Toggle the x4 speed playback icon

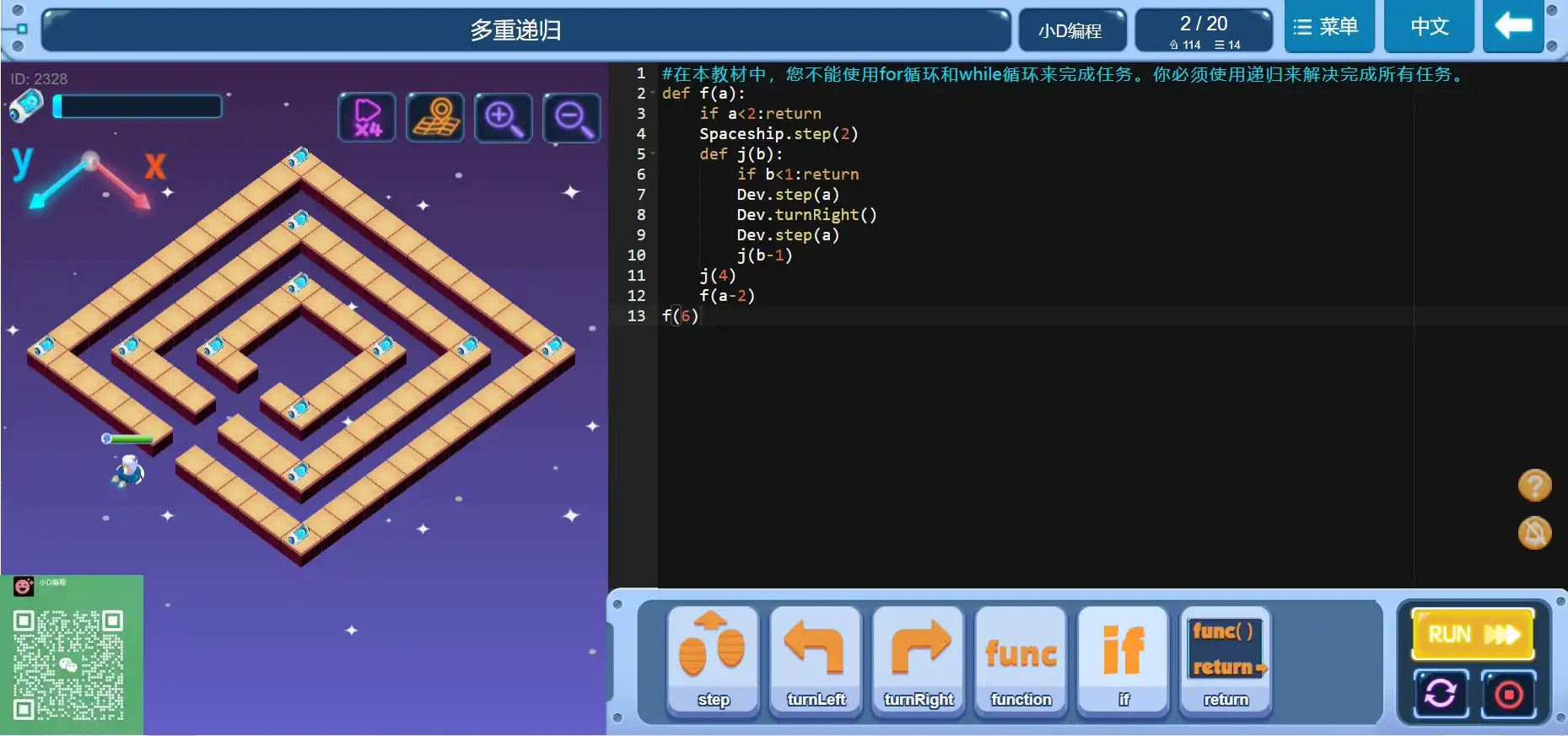pyautogui.click(x=367, y=117)
